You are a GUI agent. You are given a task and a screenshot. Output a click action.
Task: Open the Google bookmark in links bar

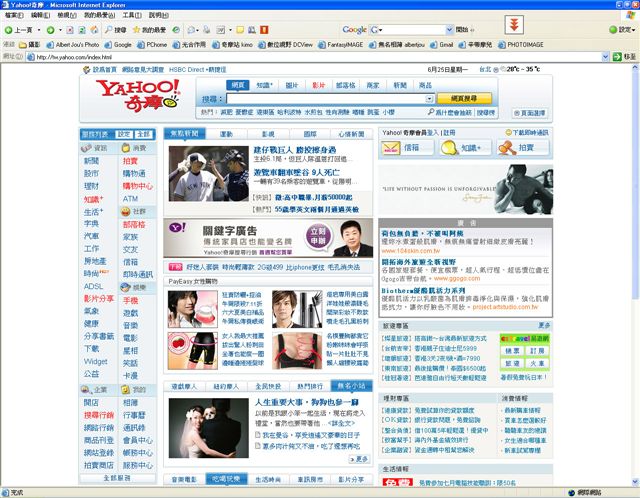click(118, 45)
